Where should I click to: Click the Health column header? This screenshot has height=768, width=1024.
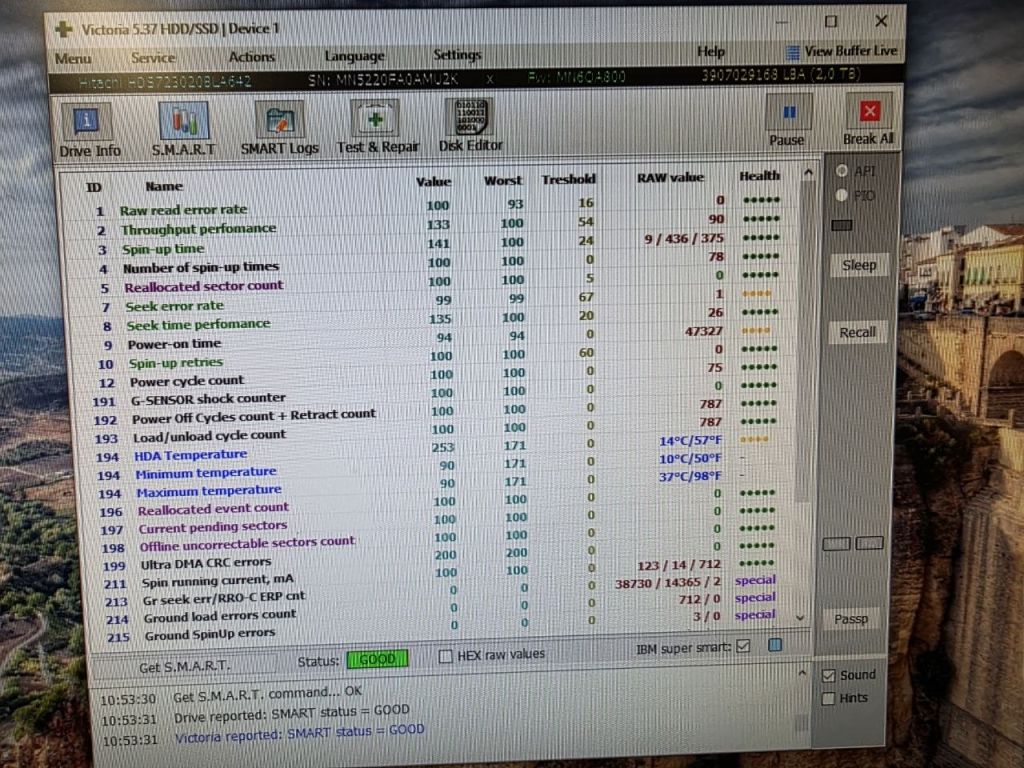point(760,176)
